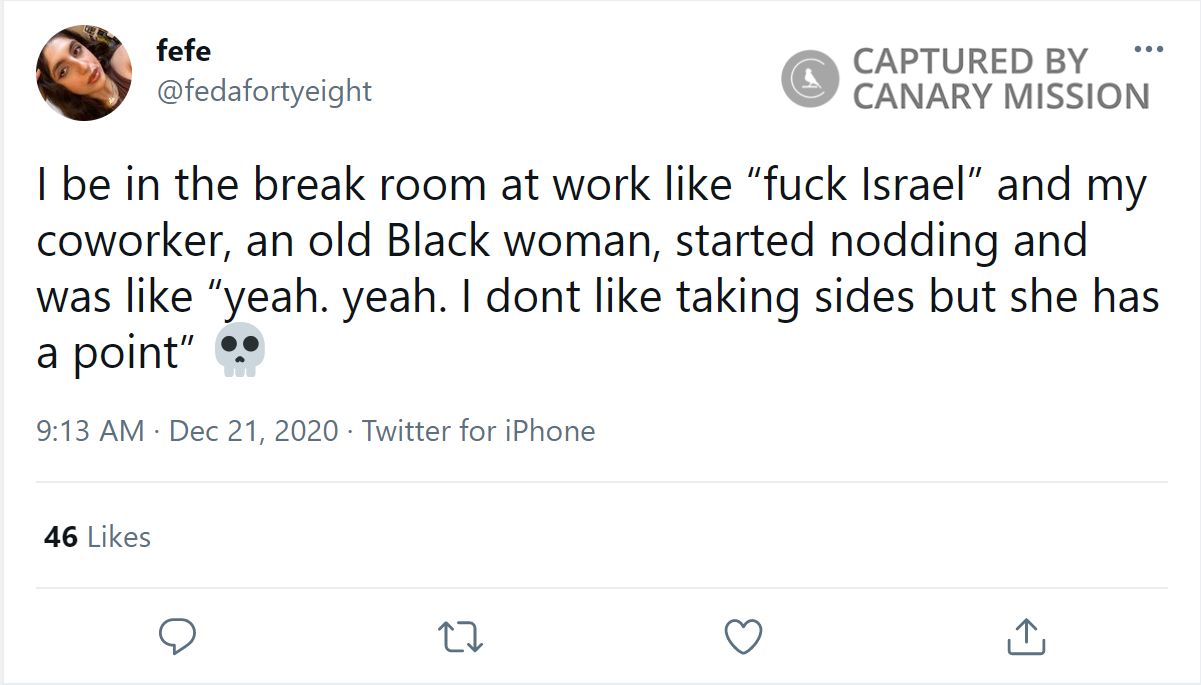This screenshot has height=685, width=1201.
Task: Click the 9:13 AM timestamp
Action: (x=90, y=431)
